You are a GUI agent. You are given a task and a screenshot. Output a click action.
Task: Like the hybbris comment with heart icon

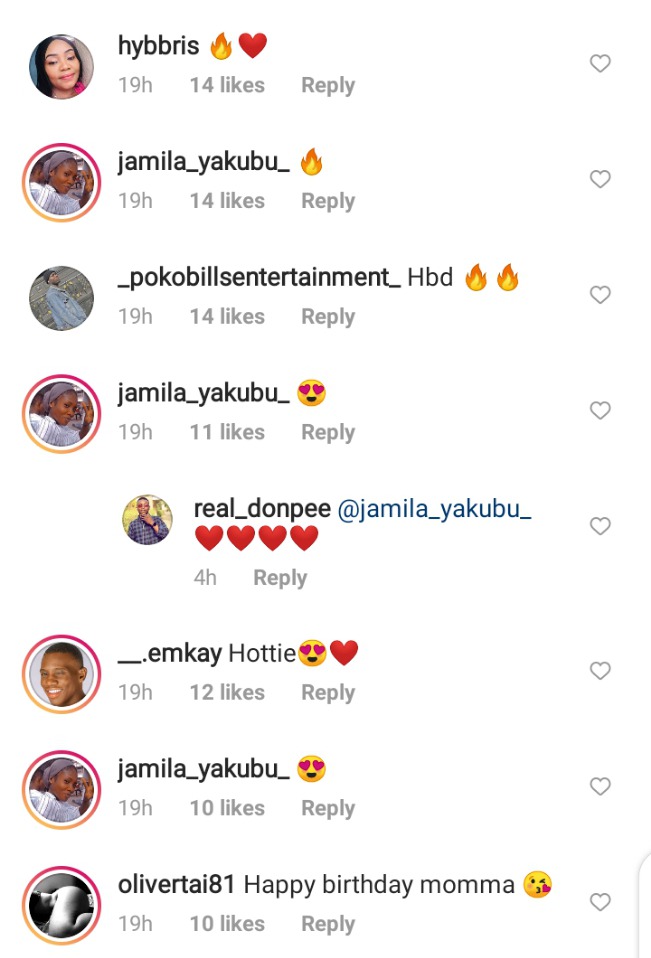[x=600, y=63]
